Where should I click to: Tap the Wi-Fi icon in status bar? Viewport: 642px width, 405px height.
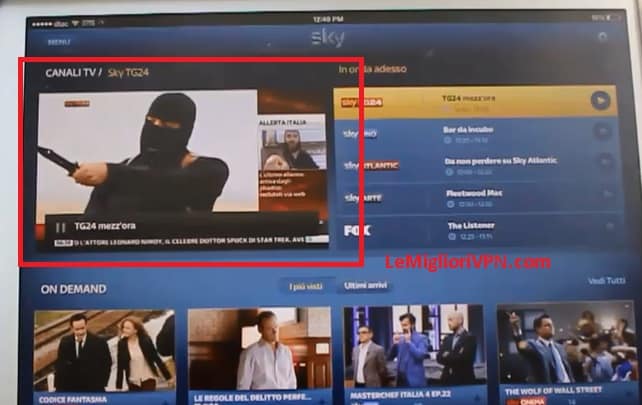click(x=75, y=24)
